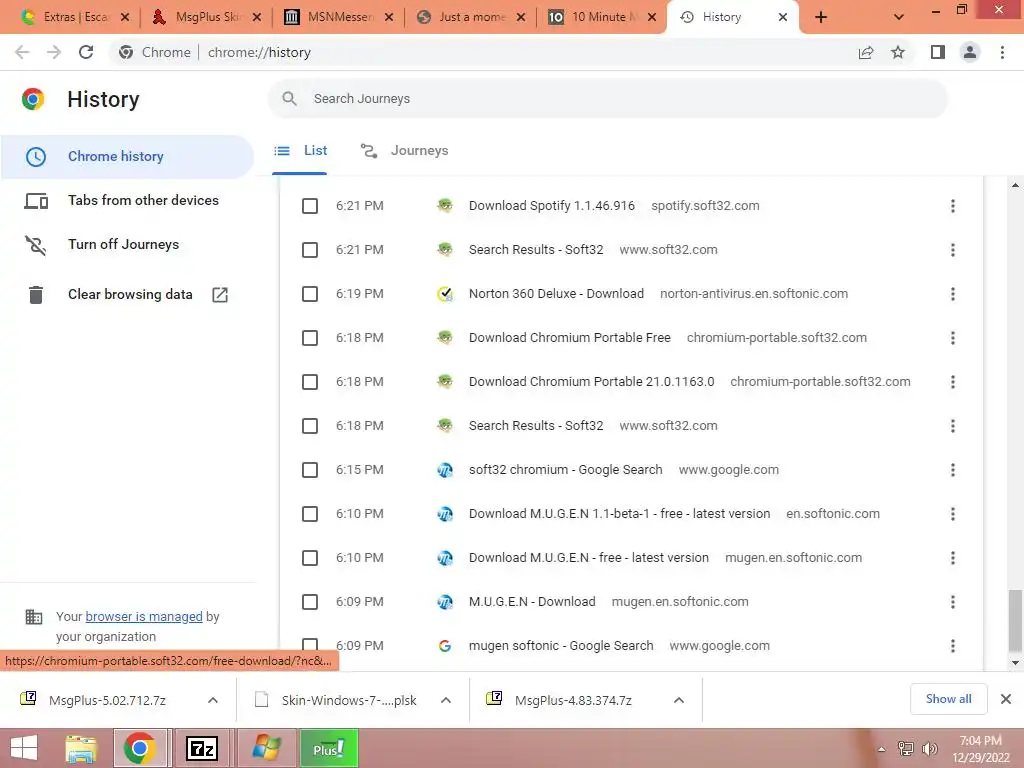Expand options for MsgPlus-5.02.712.7z download

[213, 700]
